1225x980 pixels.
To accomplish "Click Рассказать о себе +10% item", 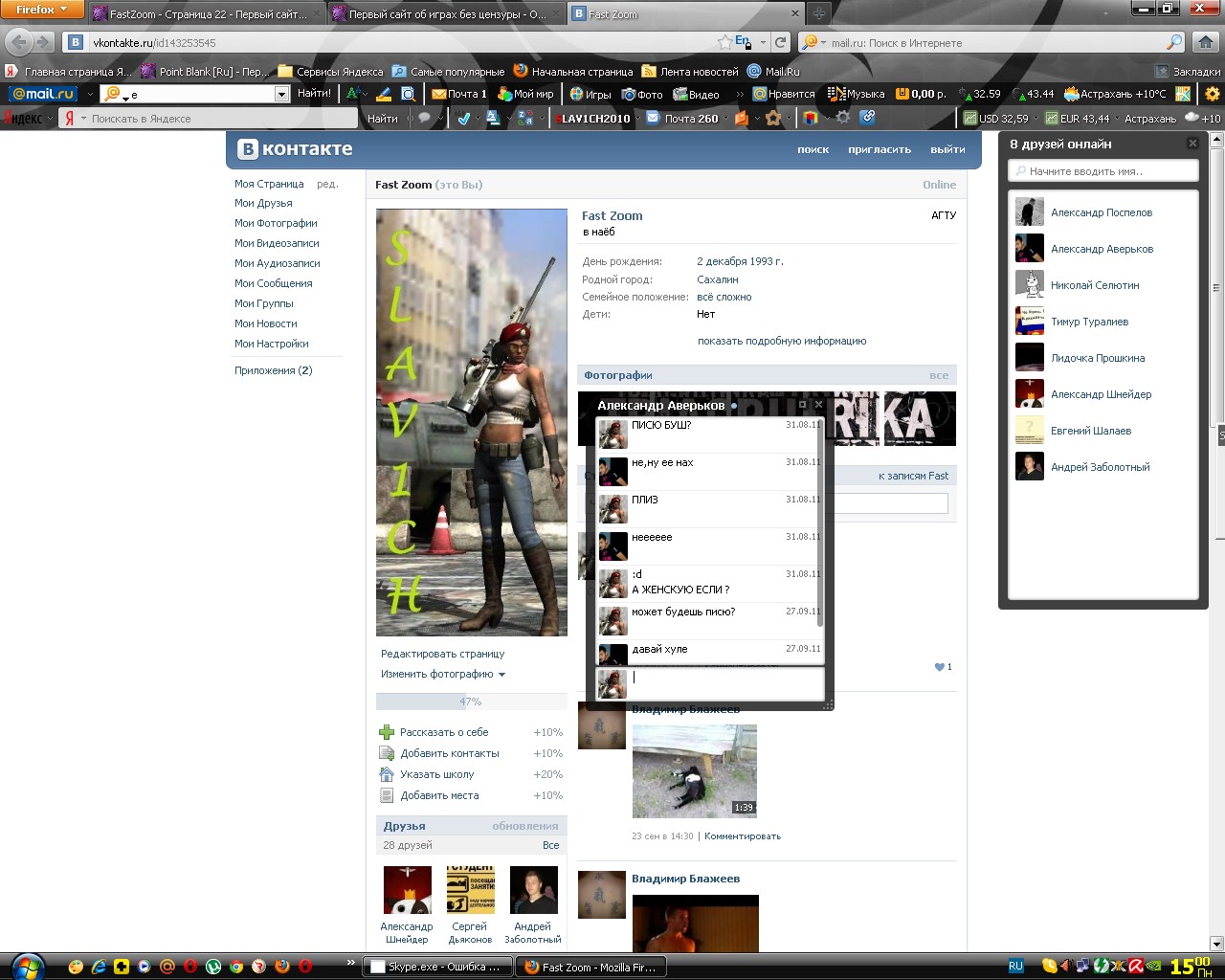I will click(471, 732).
